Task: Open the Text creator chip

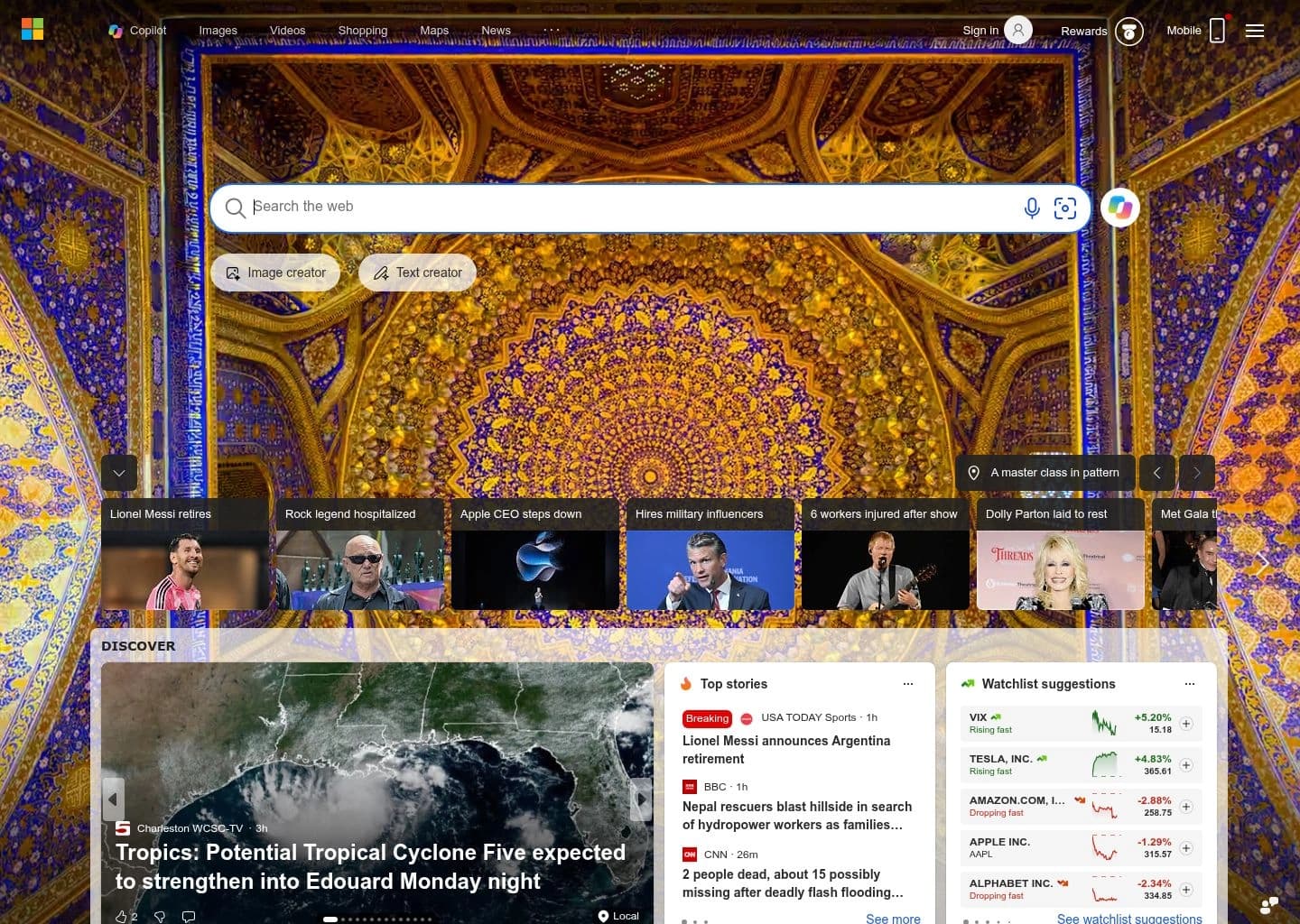Action: [x=417, y=273]
